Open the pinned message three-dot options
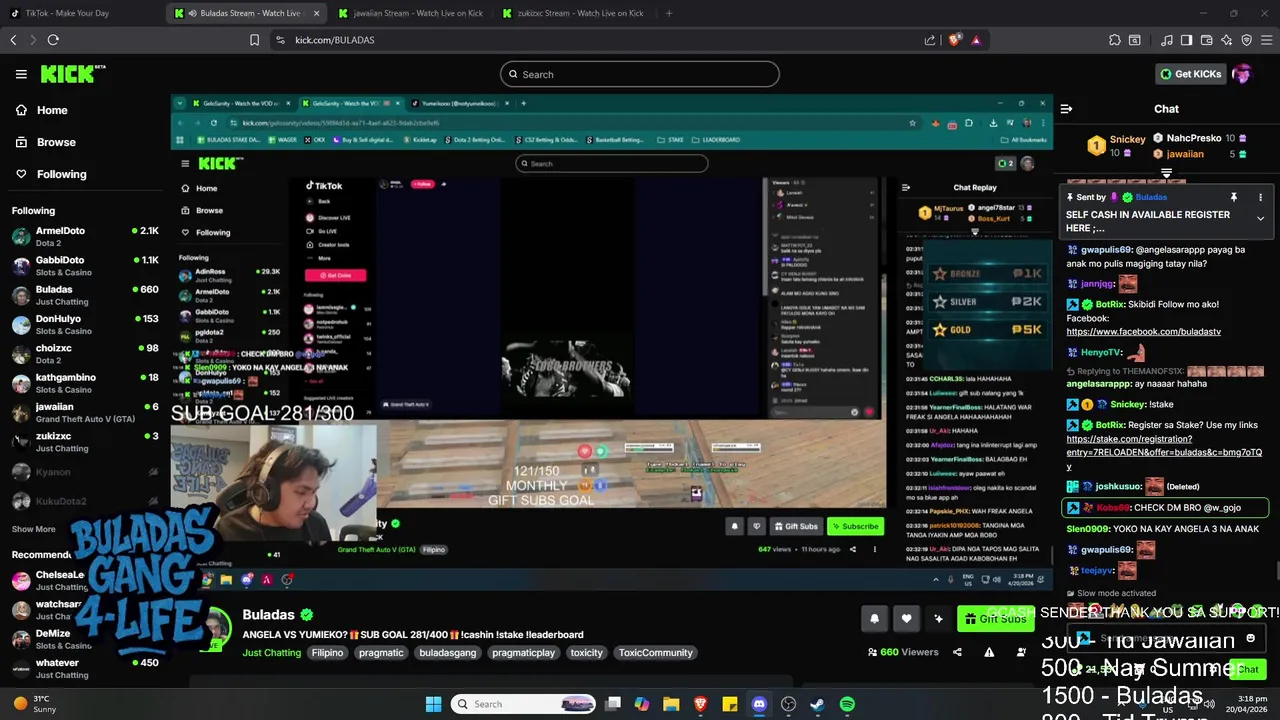Viewport: 1280px width, 720px height. pyautogui.click(x=1260, y=198)
